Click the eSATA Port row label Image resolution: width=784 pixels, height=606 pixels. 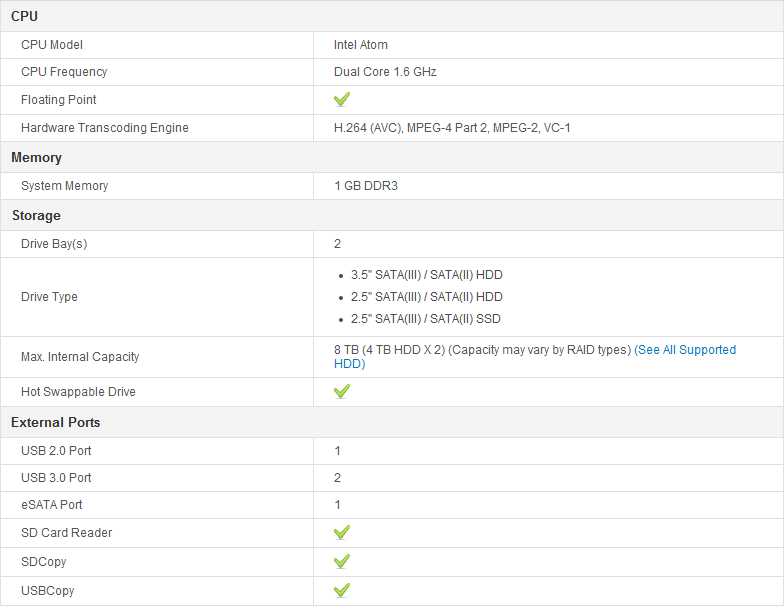click(x=52, y=505)
